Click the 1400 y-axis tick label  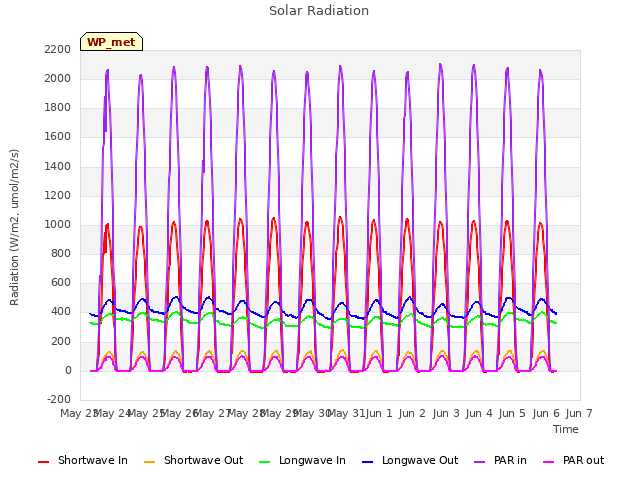[x=58, y=166]
